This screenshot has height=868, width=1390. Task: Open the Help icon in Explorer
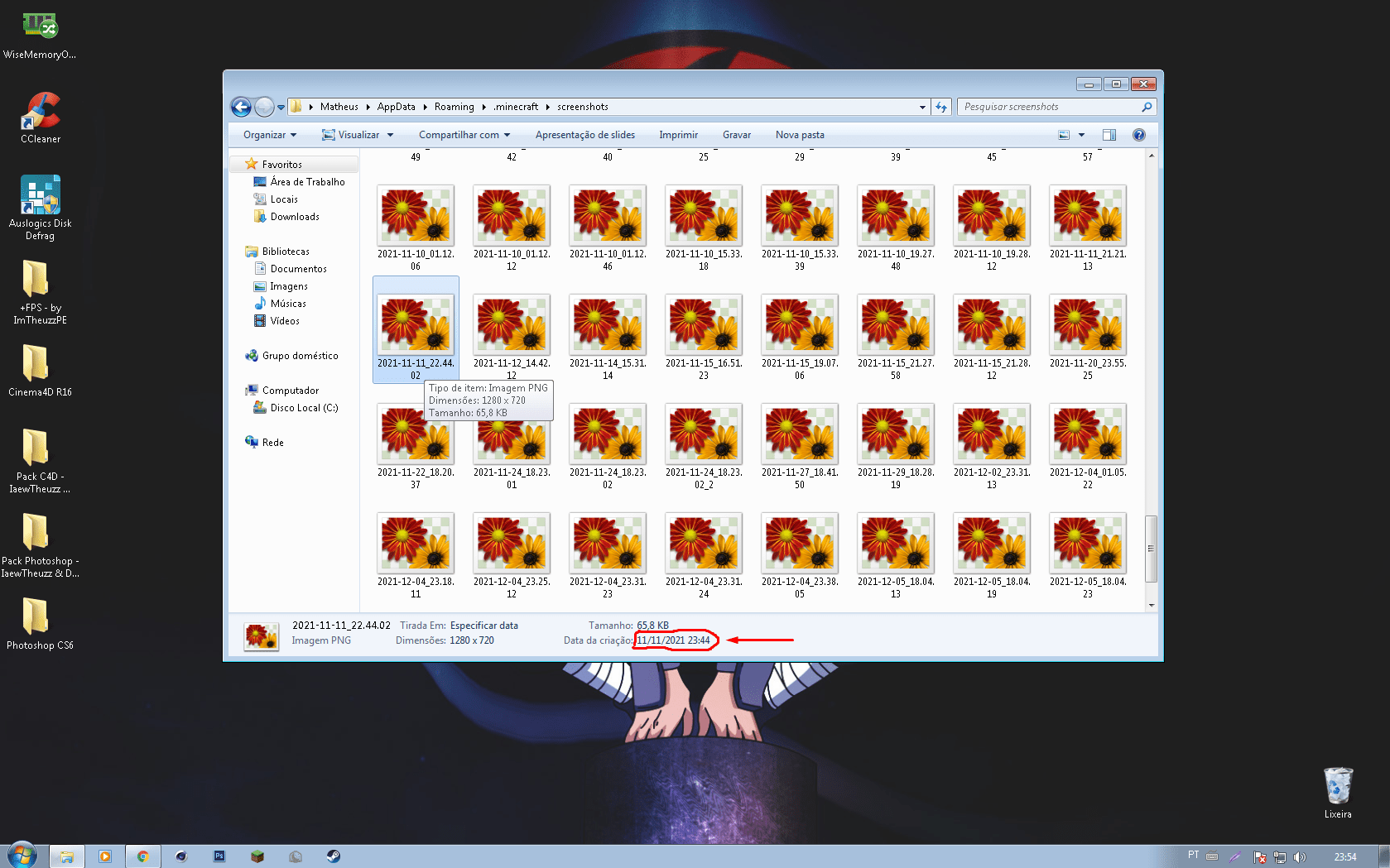(x=1139, y=135)
